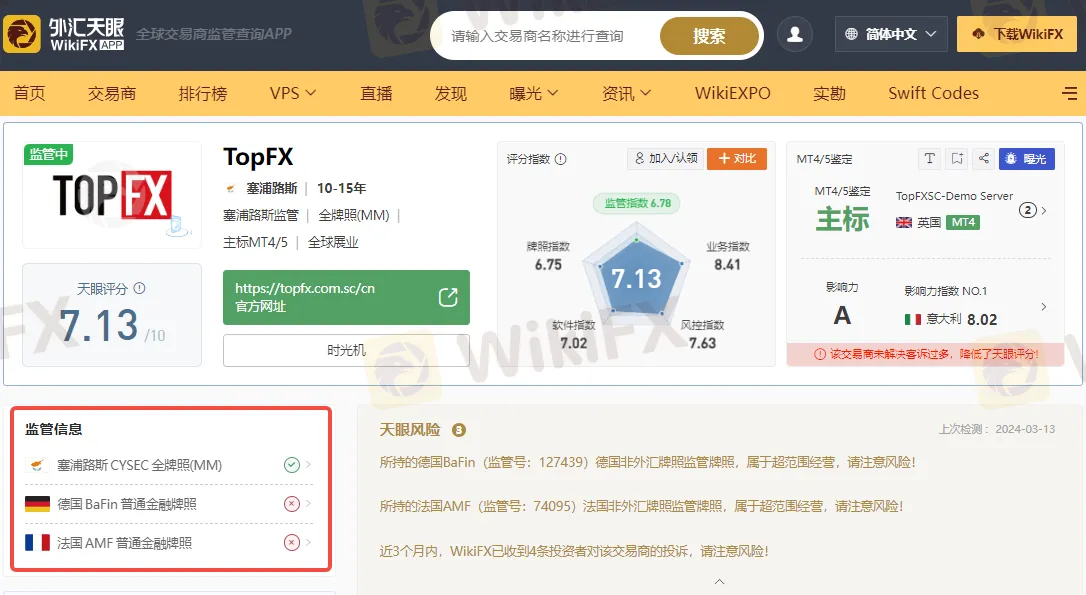Click the 加入/认领 button
The height and width of the screenshot is (595, 1086).
point(666,159)
